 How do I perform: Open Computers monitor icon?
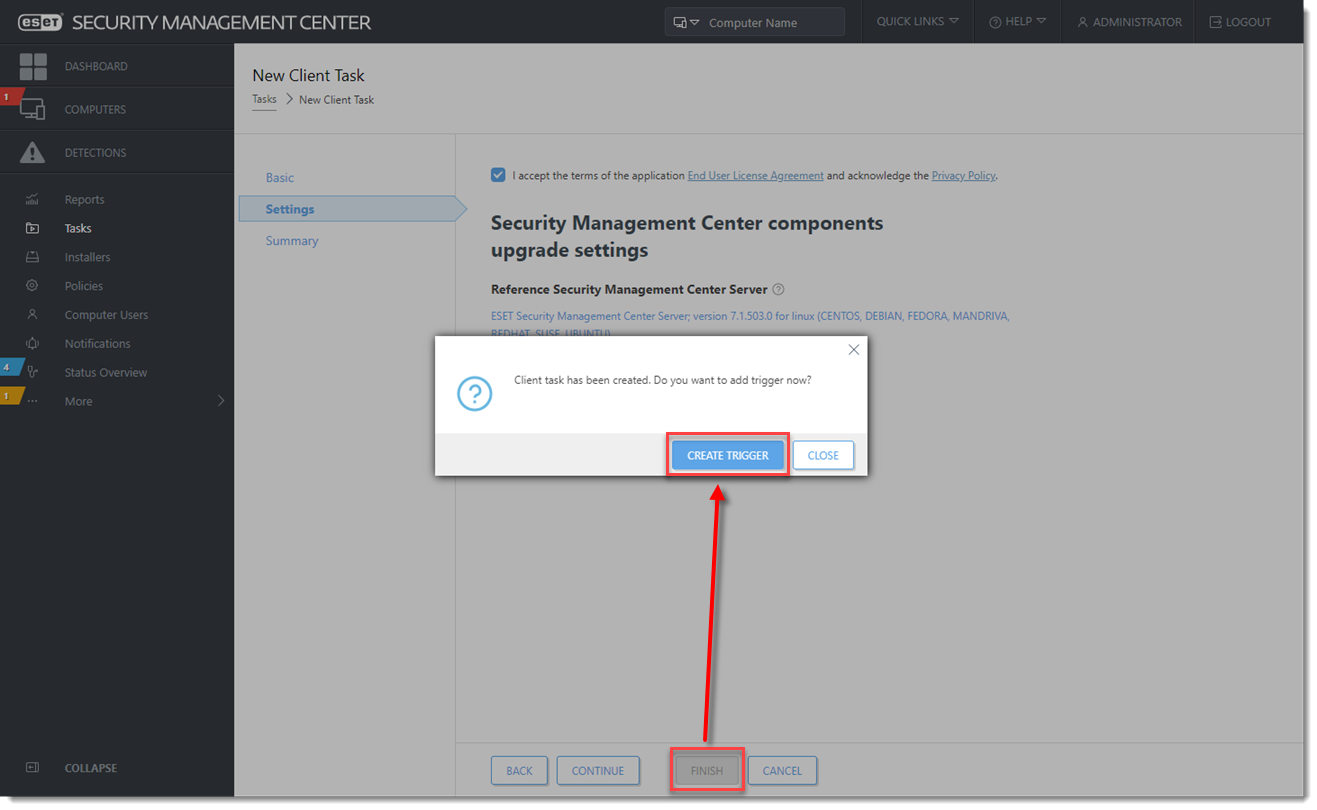33,109
